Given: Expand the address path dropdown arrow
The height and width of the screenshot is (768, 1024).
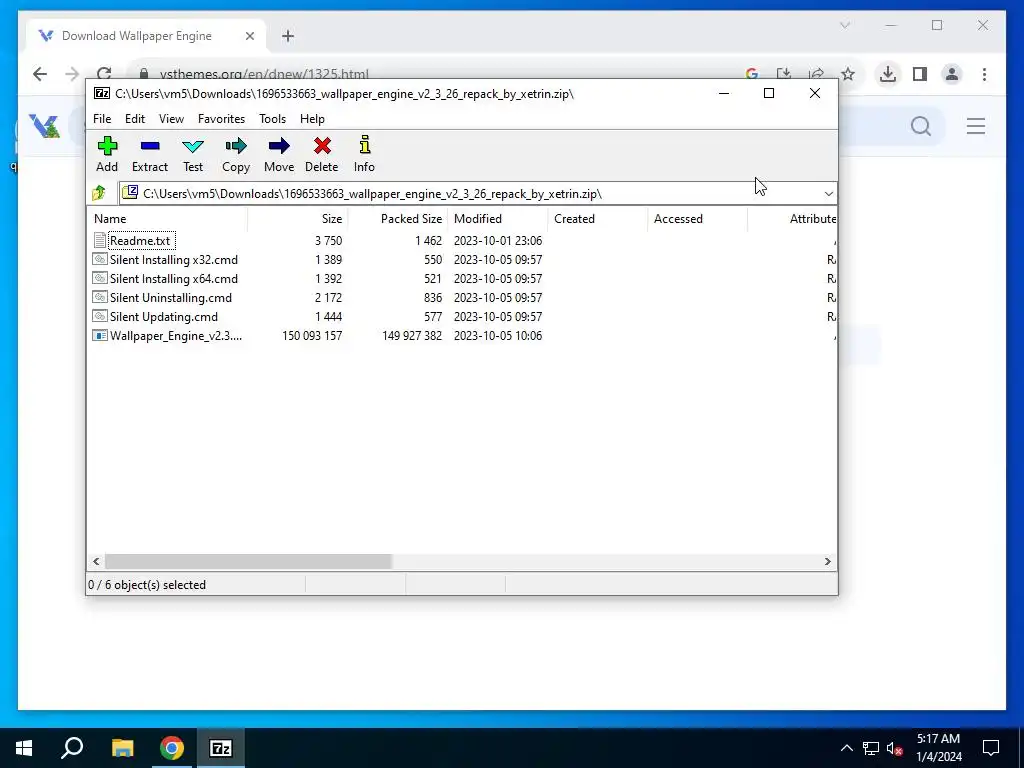Looking at the screenshot, I should (x=828, y=193).
